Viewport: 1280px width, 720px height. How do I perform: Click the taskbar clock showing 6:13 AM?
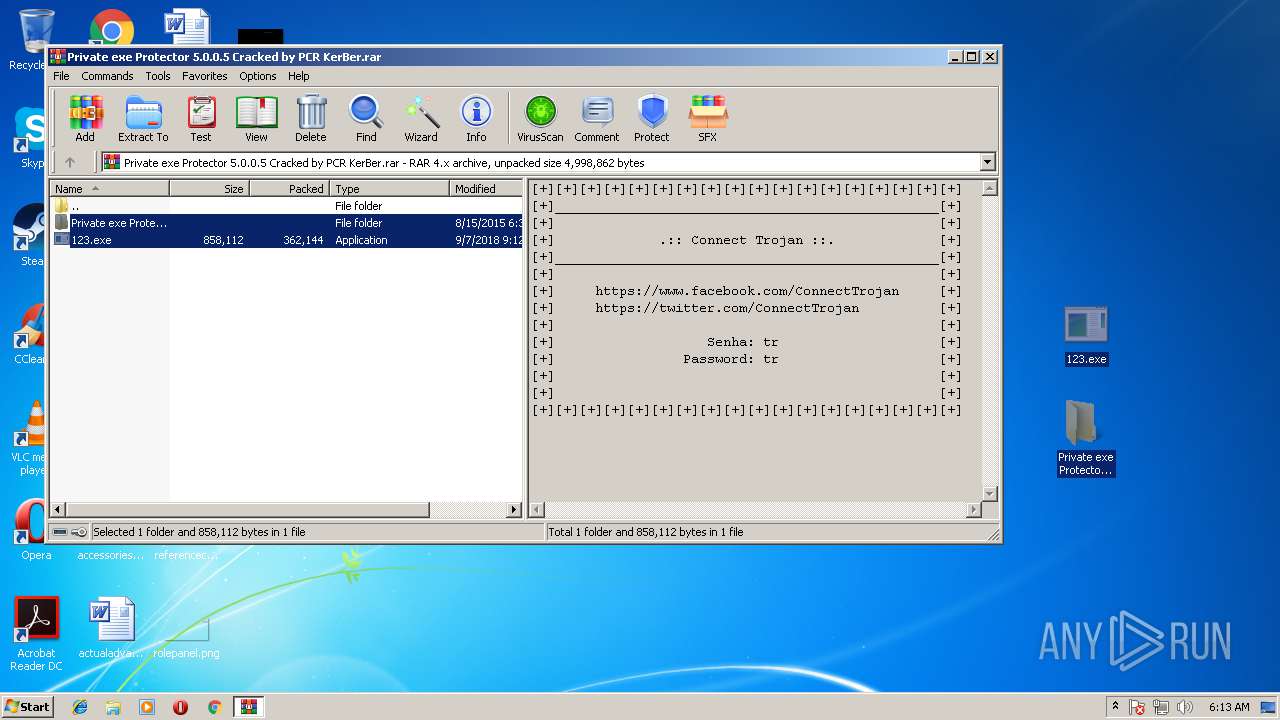coord(1229,707)
